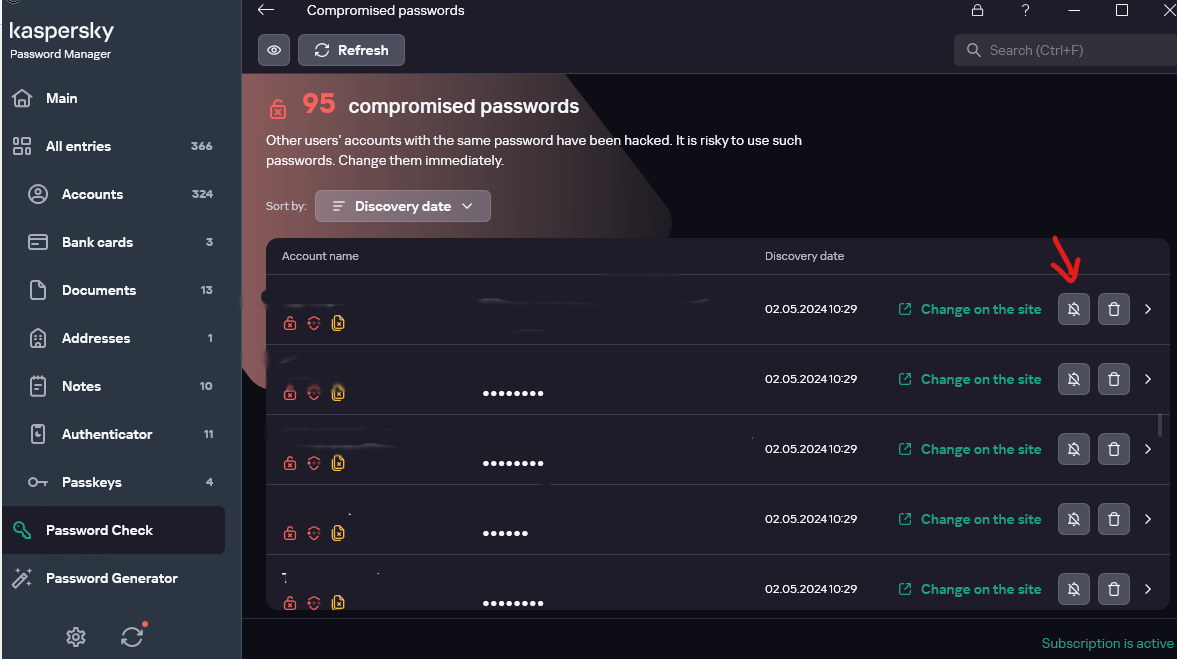The width and height of the screenshot is (1177, 659).
Task: Click the lock icon in title bar
Action: point(978,11)
